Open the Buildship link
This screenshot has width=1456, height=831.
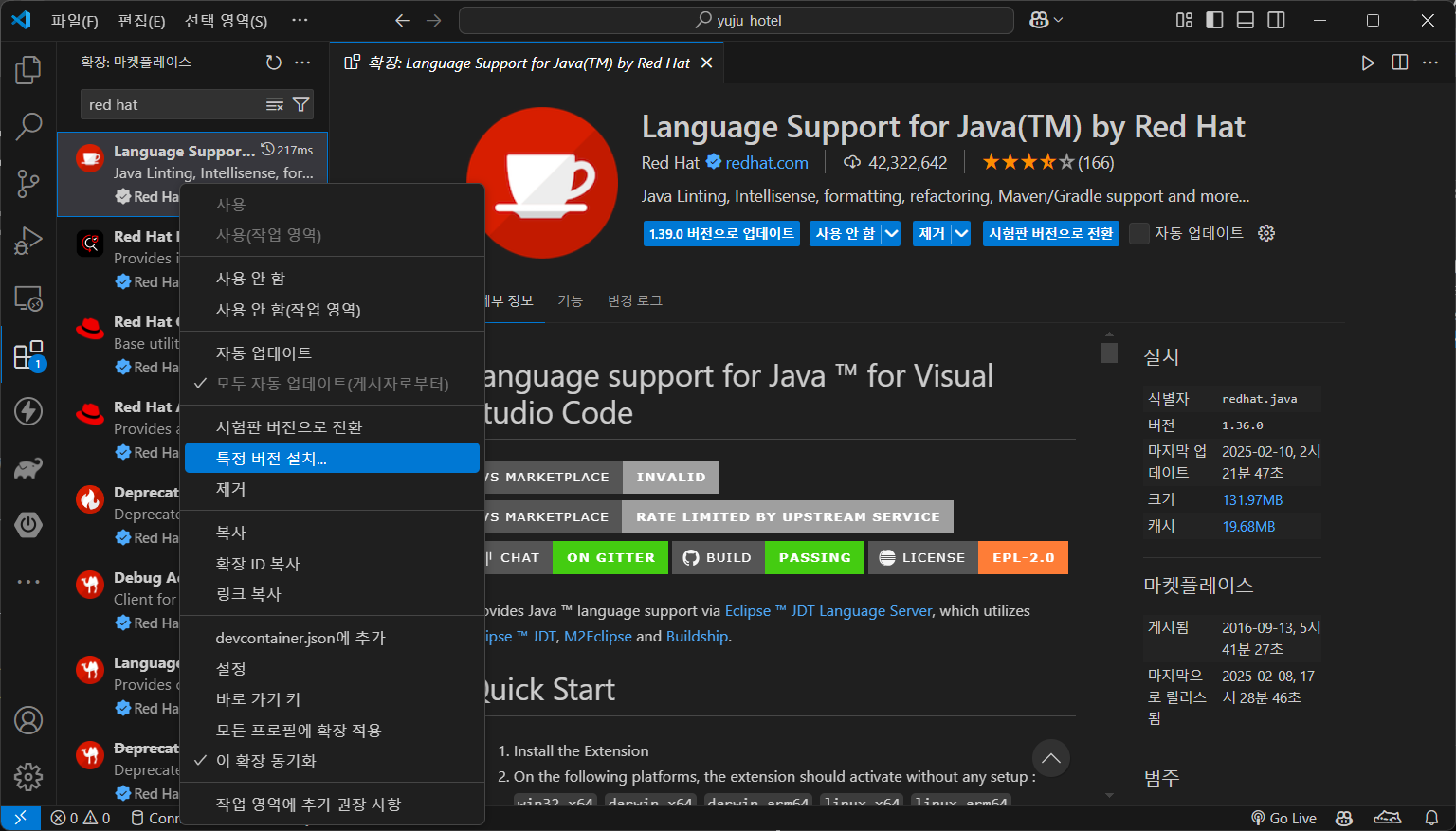pyautogui.click(x=697, y=637)
